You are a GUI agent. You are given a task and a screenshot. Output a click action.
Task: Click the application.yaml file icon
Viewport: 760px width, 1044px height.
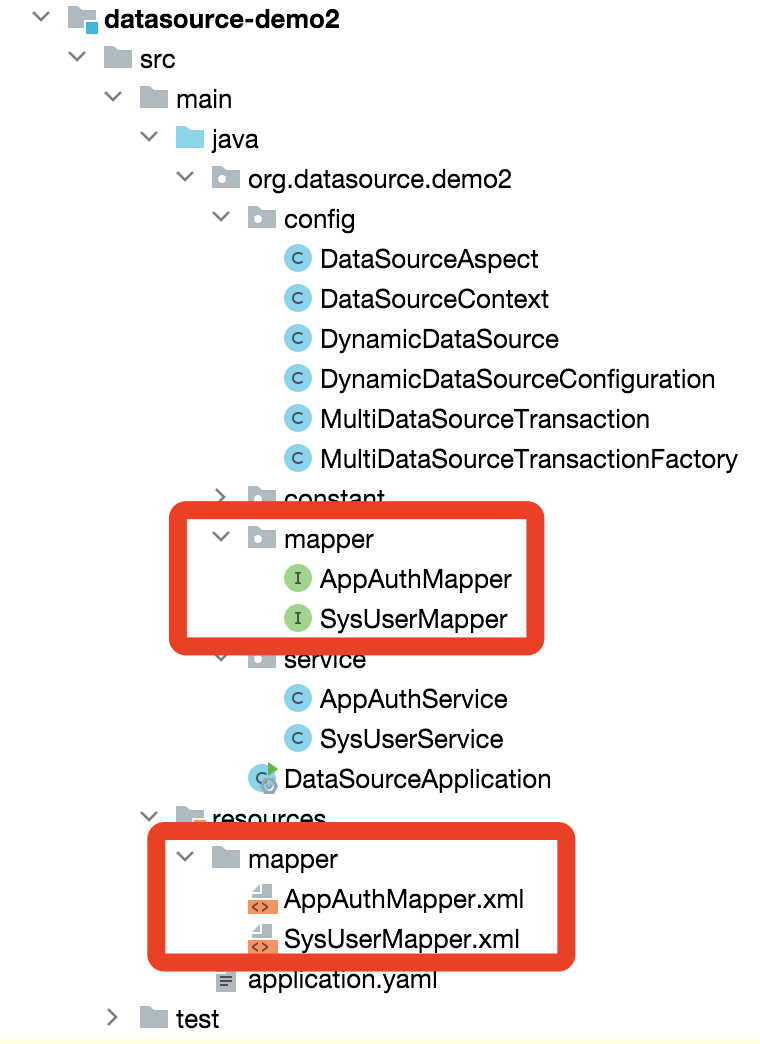coord(226,980)
